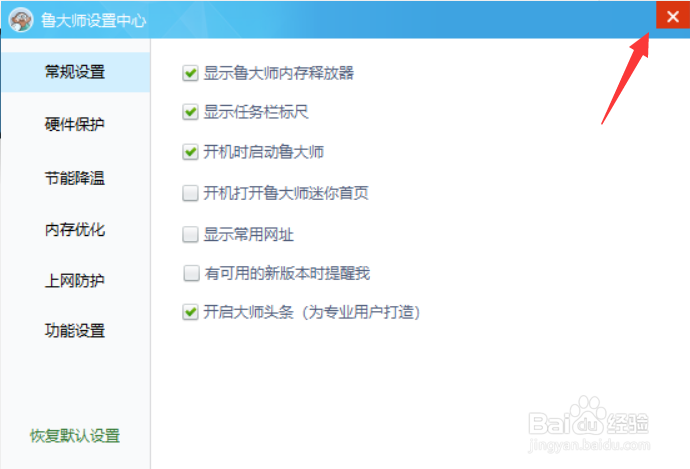Open 功能设置 tab
The height and width of the screenshot is (469, 690).
coord(75,331)
